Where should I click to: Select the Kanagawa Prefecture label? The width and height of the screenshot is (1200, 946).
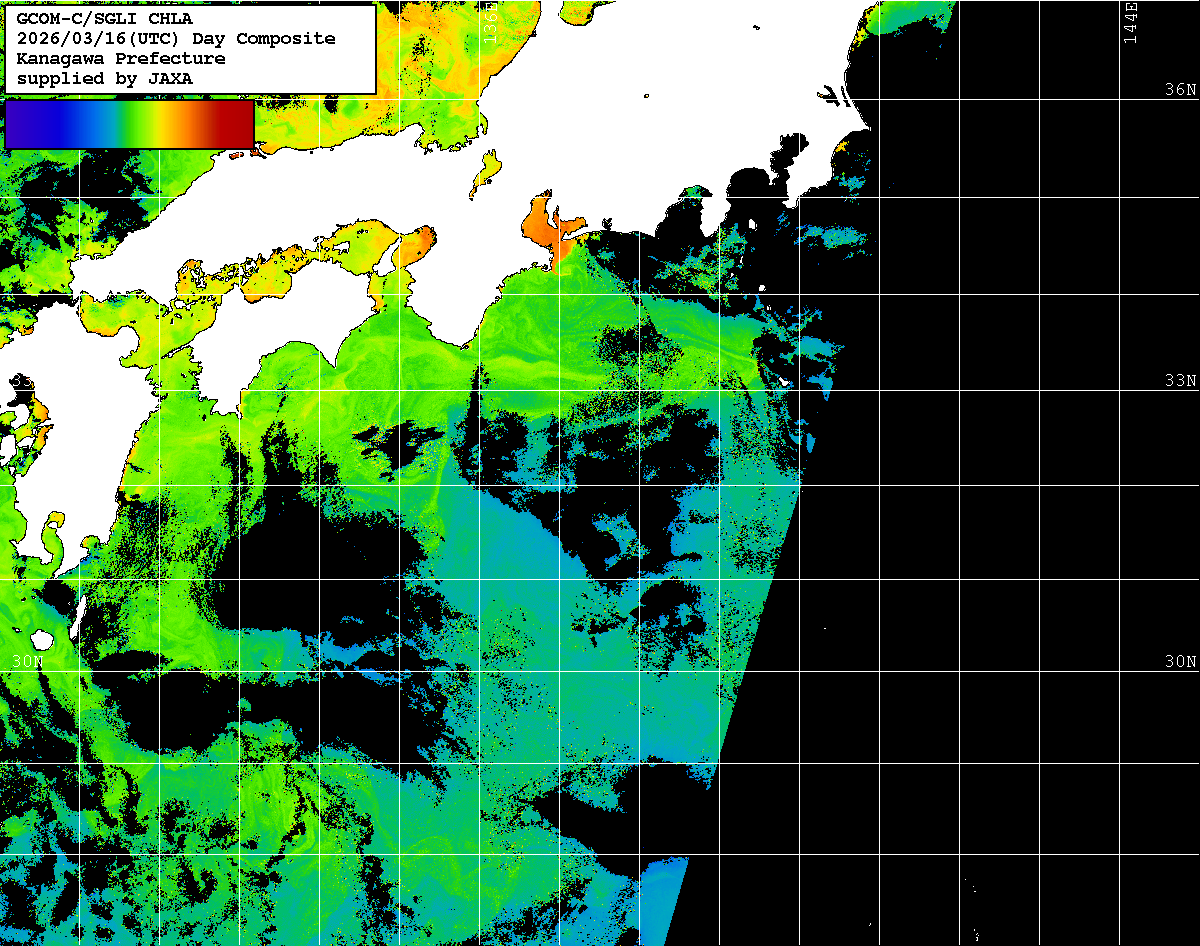120,58
